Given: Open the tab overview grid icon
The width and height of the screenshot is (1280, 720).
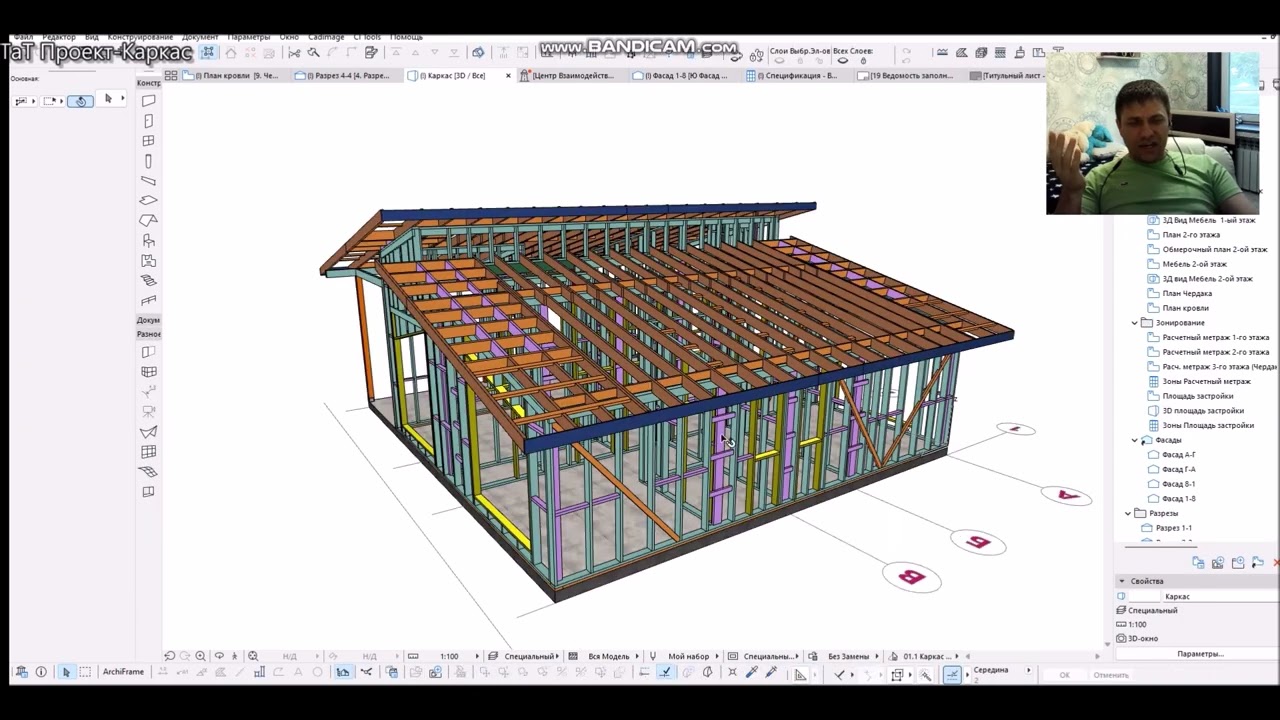Looking at the screenshot, I should (x=171, y=76).
